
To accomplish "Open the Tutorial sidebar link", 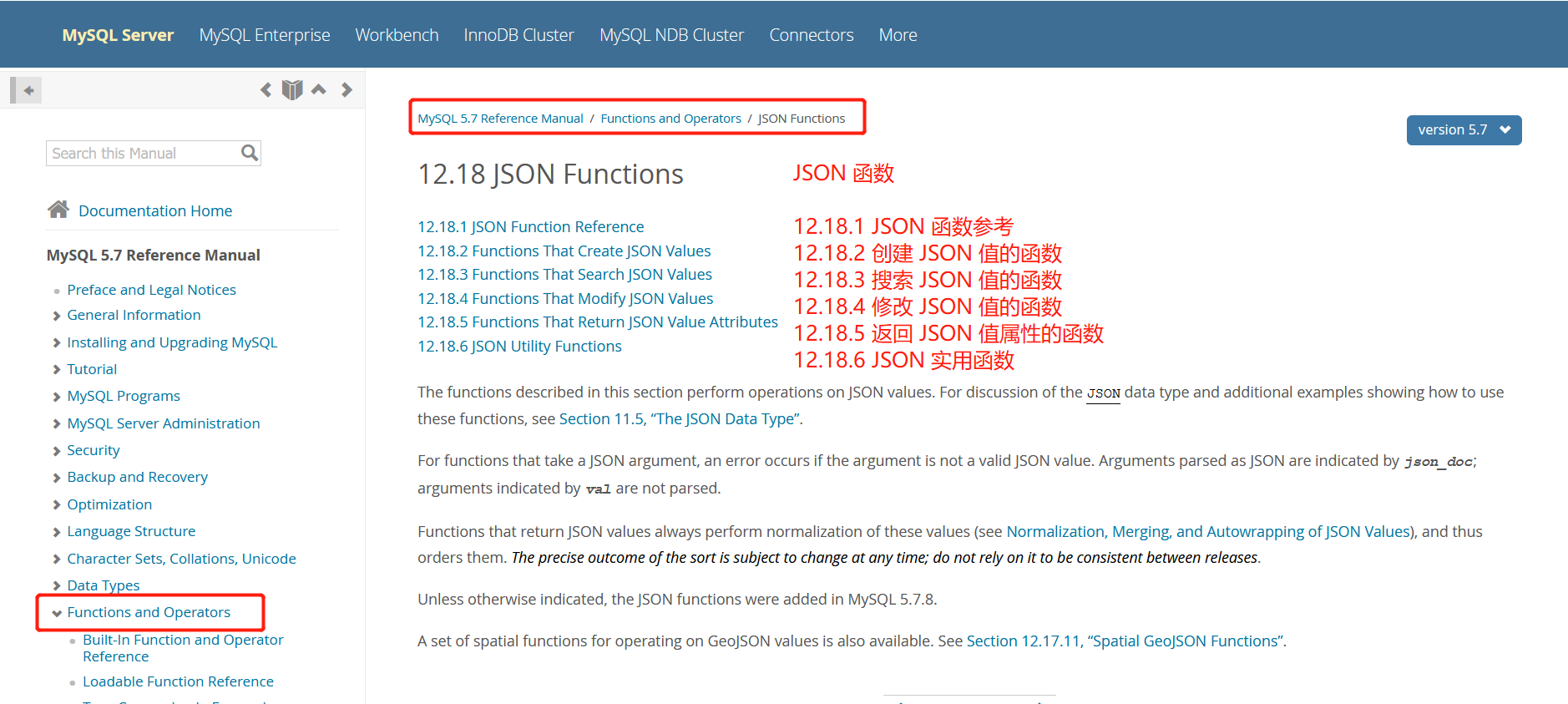I will point(92,369).
